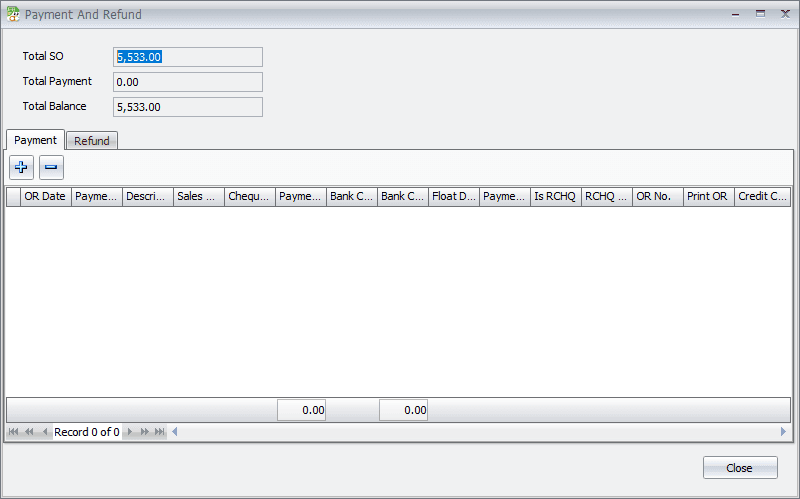Sort by Chequ... column header
Image resolution: width=800 pixels, height=499 pixels.
pyautogui.click(x=250, y=196)
